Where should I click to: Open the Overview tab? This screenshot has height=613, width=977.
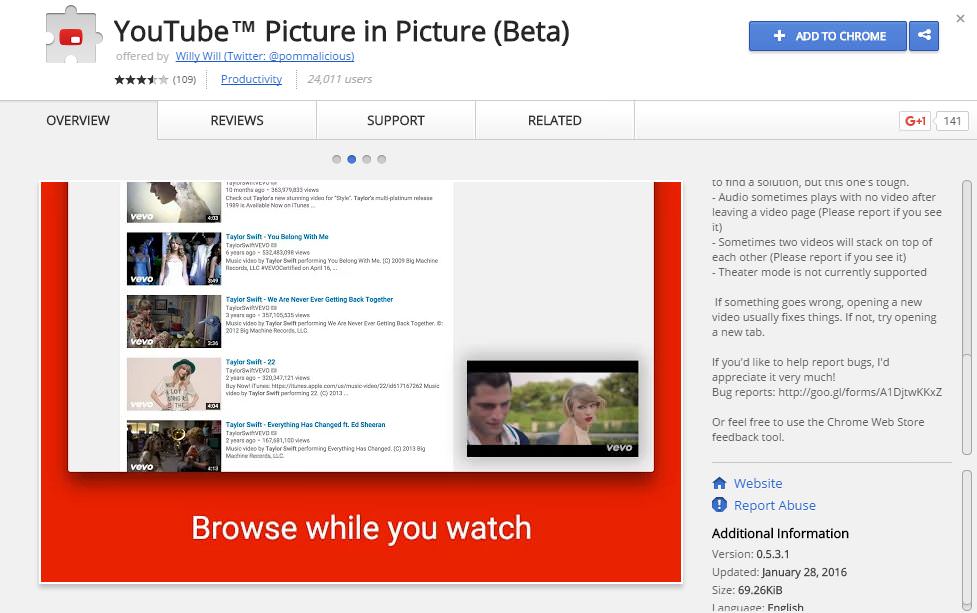78,120
